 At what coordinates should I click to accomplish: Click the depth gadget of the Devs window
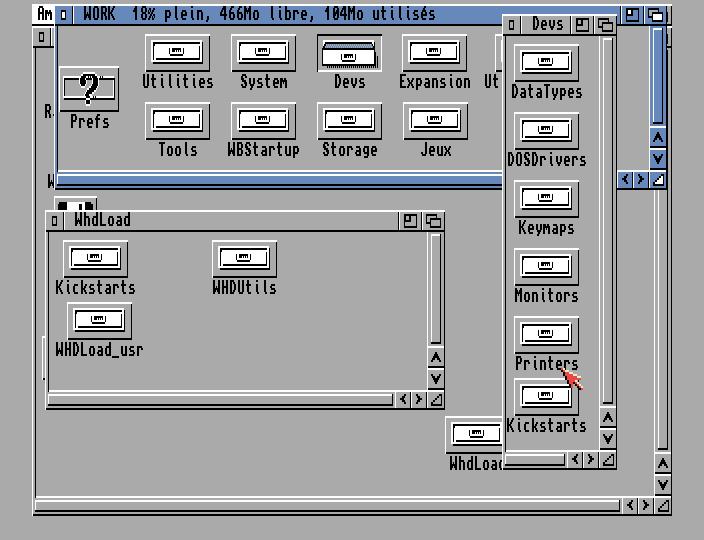pos(605,25)
